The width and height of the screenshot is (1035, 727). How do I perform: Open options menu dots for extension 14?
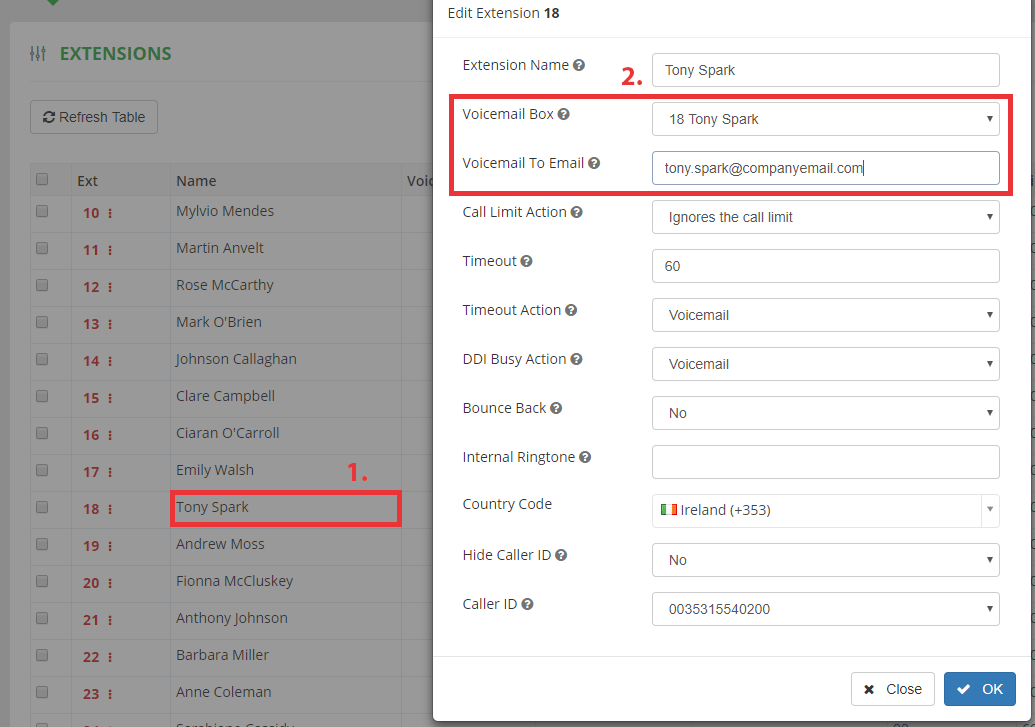(110, 361)
